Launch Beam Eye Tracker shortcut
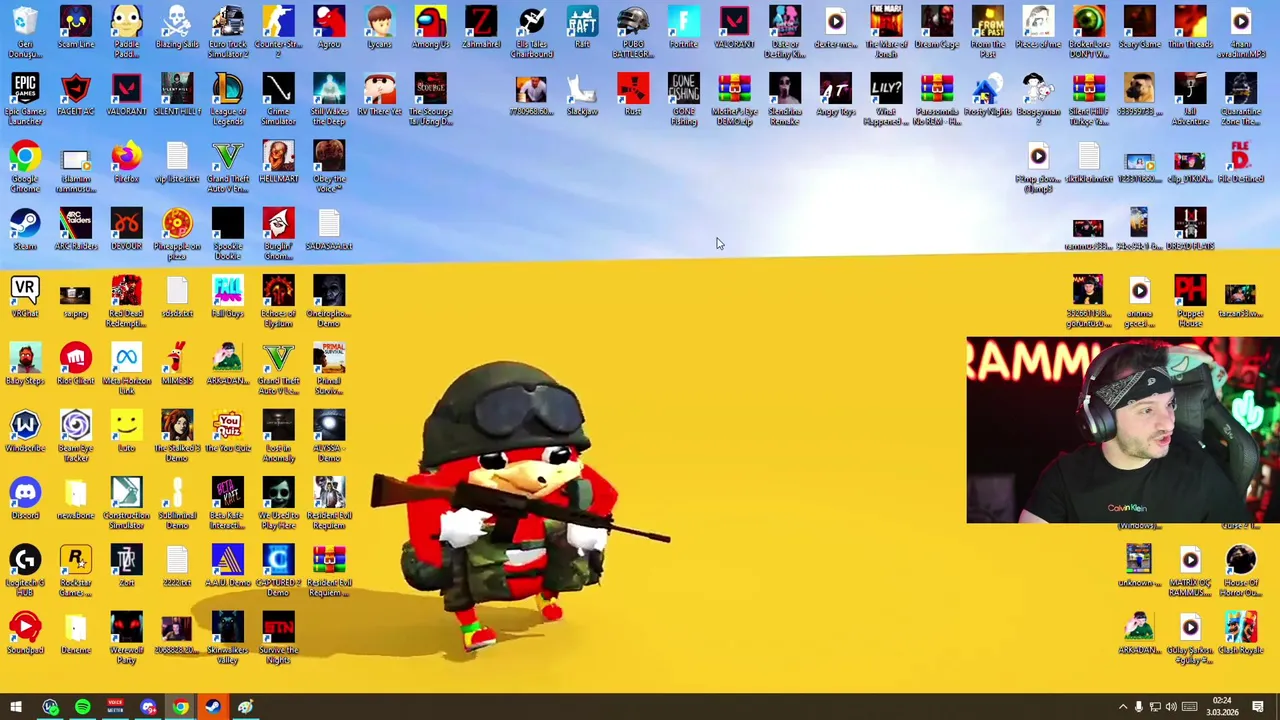The image size is (1280, 720). [76, 434]
